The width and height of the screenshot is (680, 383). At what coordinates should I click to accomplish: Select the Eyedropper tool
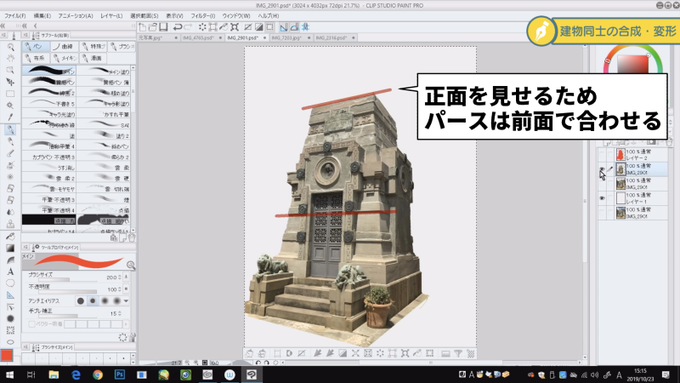(10, 117)
